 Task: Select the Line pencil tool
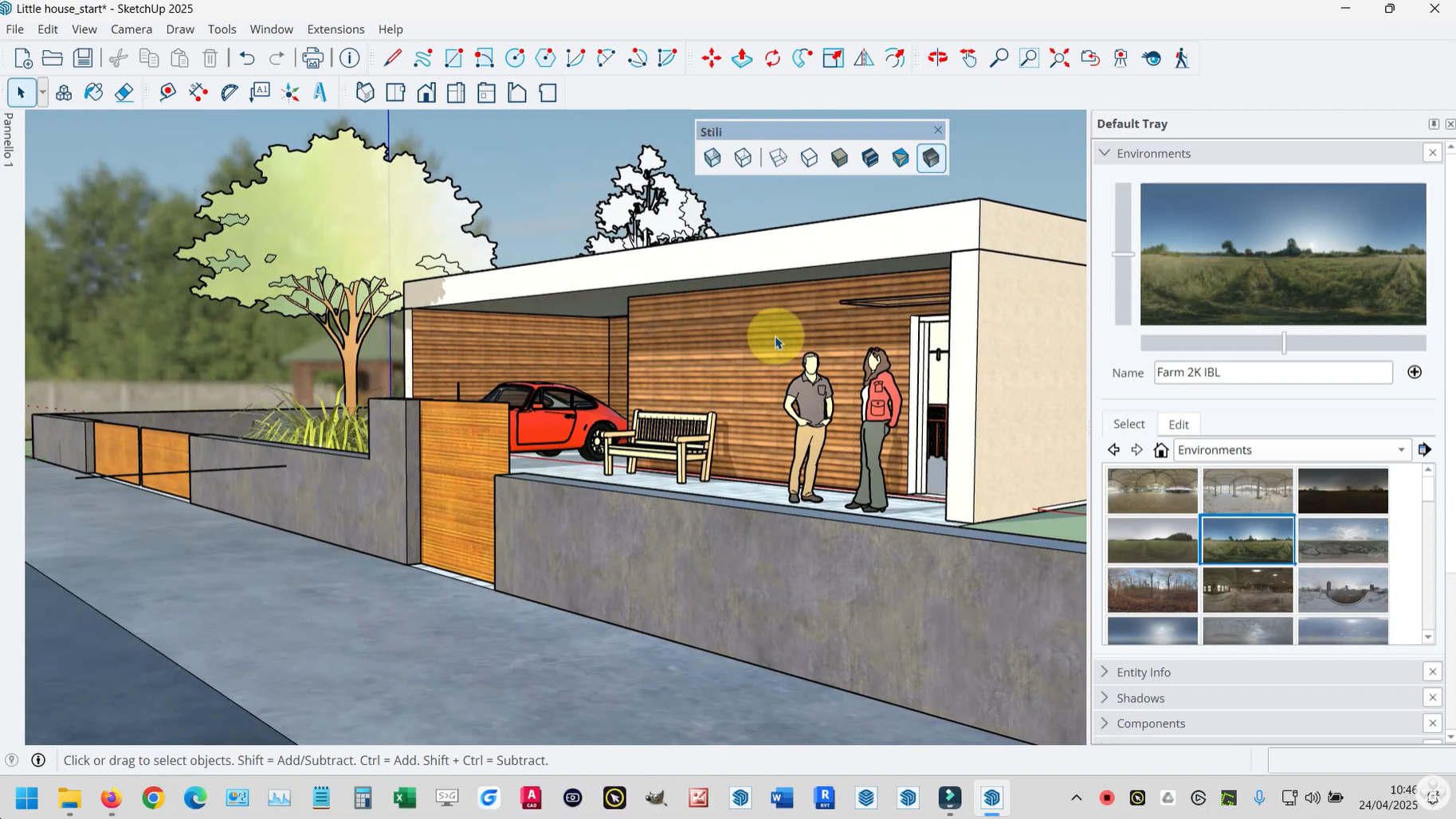click(392, 58)
